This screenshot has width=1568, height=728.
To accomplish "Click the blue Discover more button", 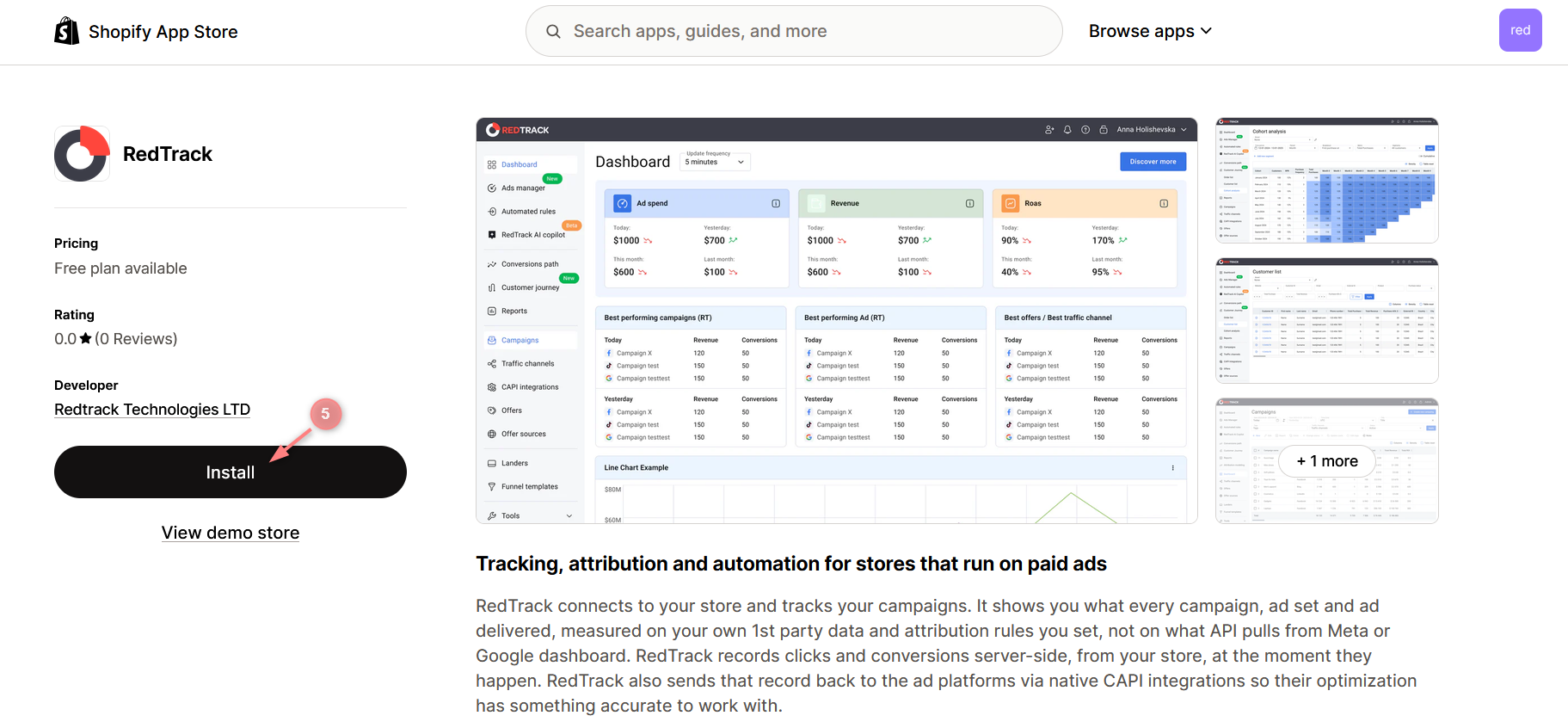I will coord(1153,162).
